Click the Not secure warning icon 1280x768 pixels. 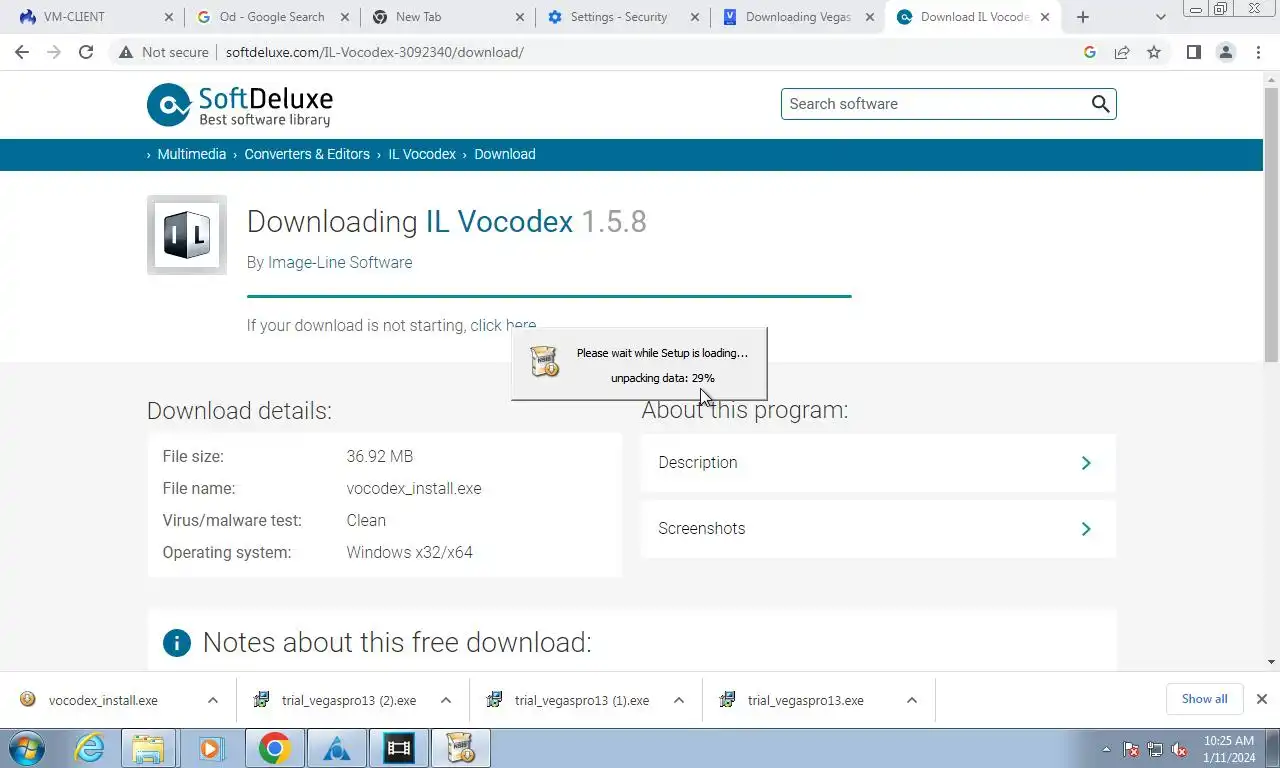126,52
